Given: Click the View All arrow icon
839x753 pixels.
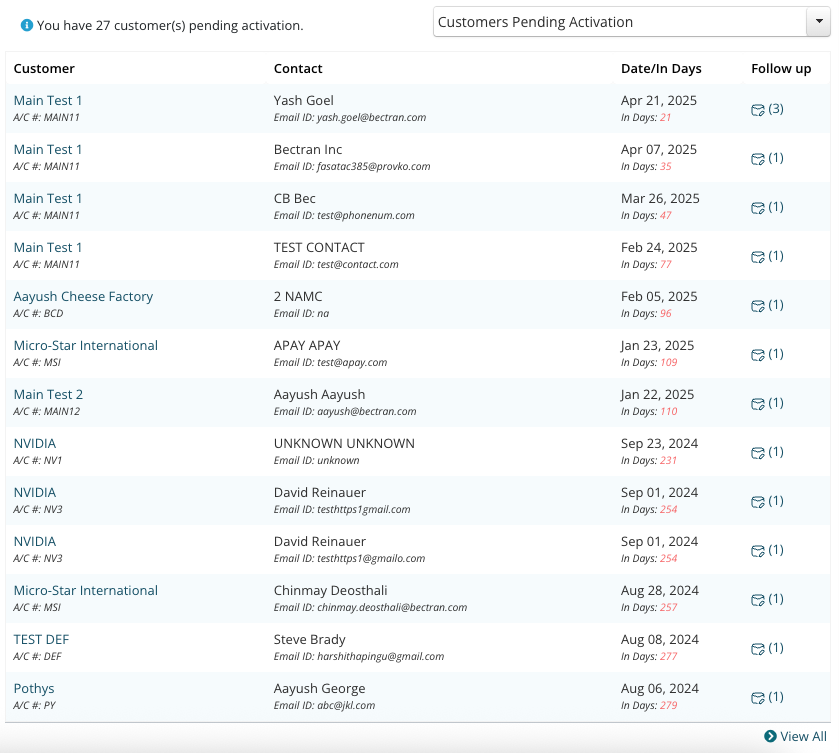Looking at the screenshot, I should [770, 736].
